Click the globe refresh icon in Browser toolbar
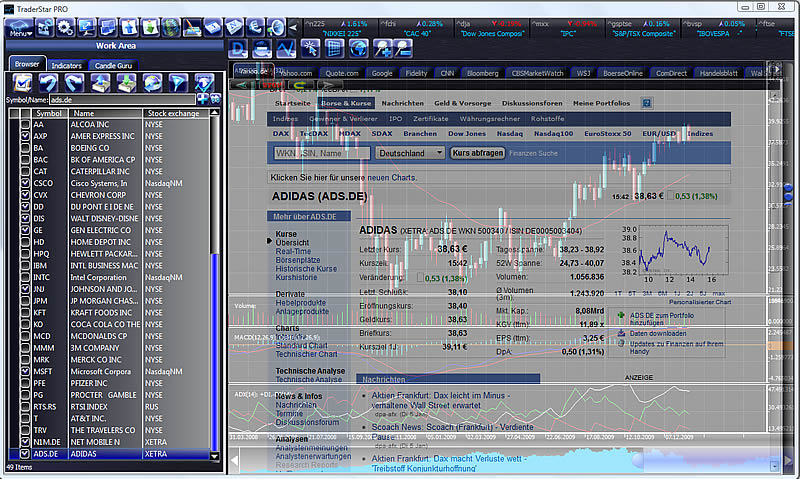The width and height of the screenshot is (800, 479). [x=153, y=83]
